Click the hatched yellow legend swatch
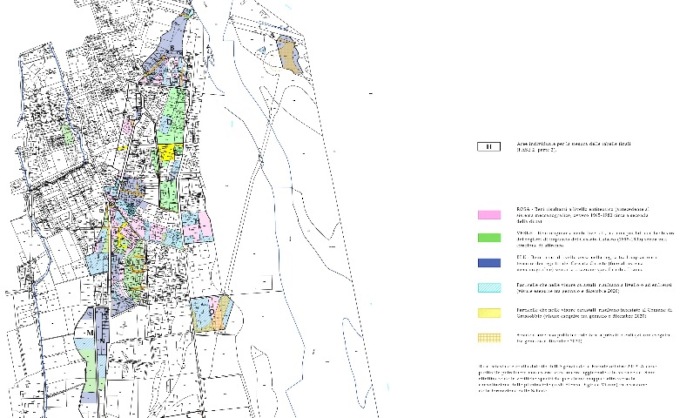This screenshot has height=418, width=680. 488,336
